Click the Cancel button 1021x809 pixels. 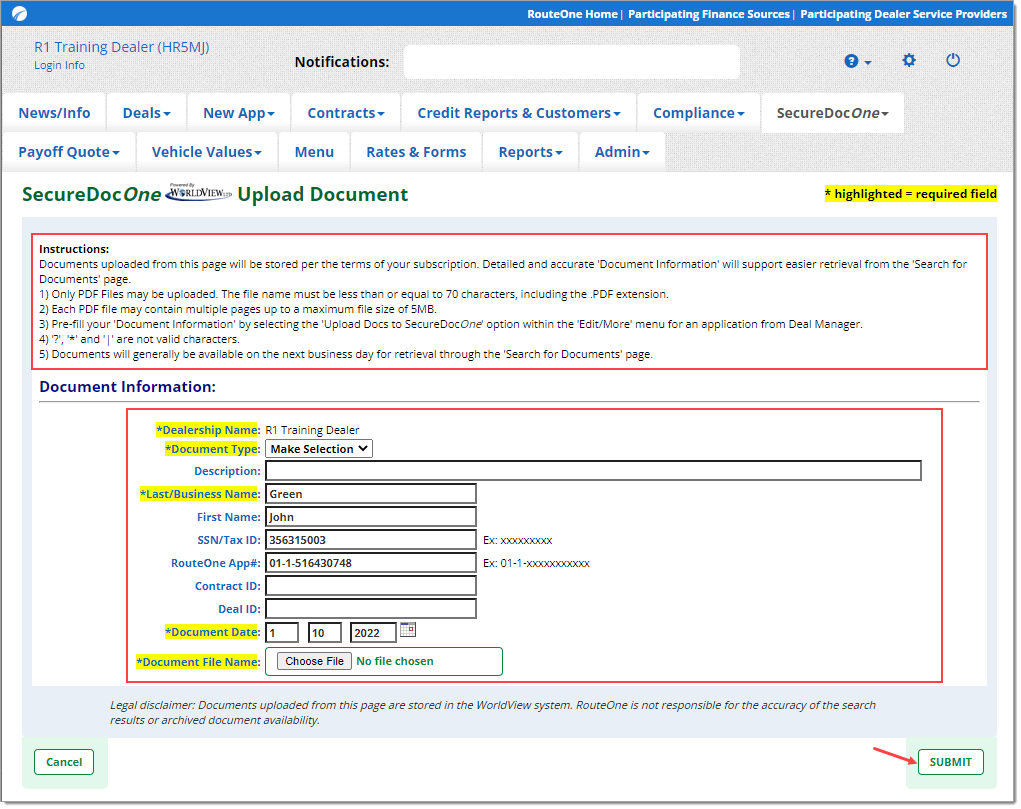pyautogui.click(x=64, y=762)
